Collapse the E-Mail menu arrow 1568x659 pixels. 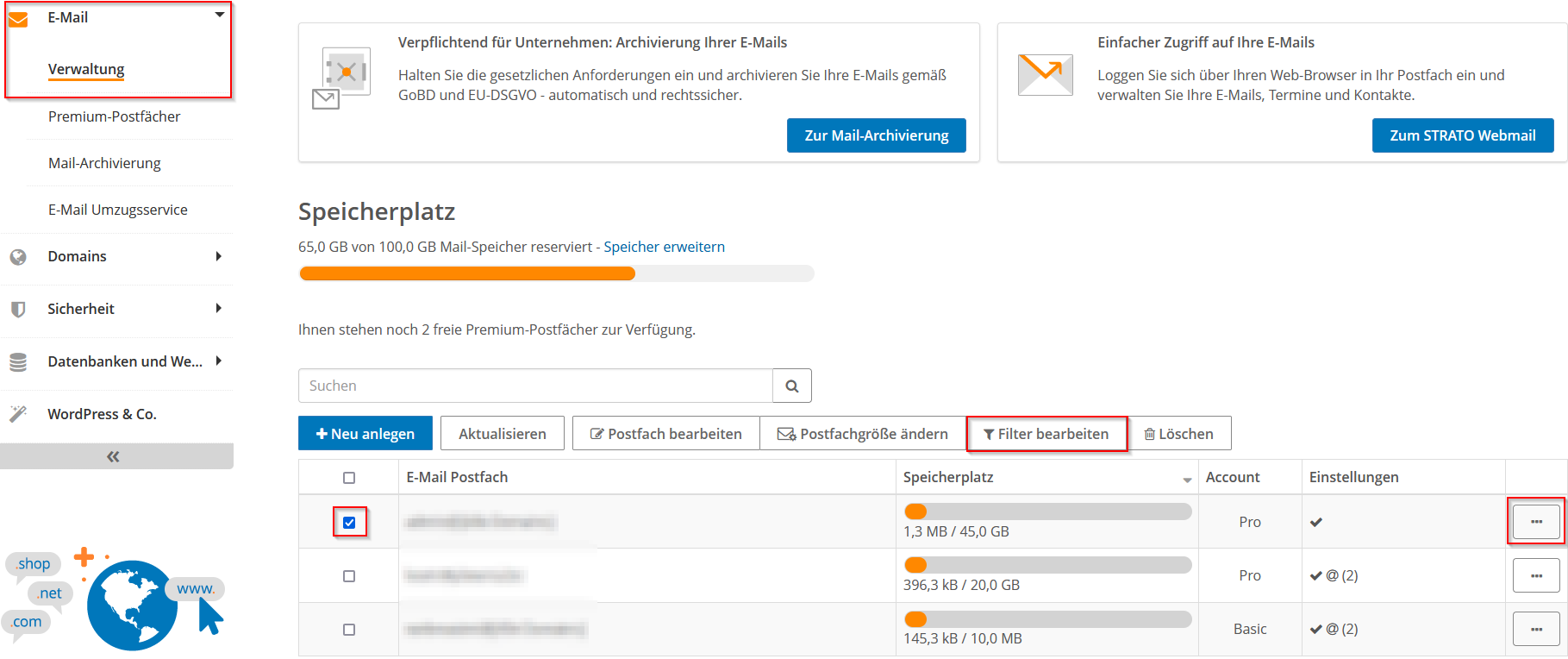click(x=220, y=15)
